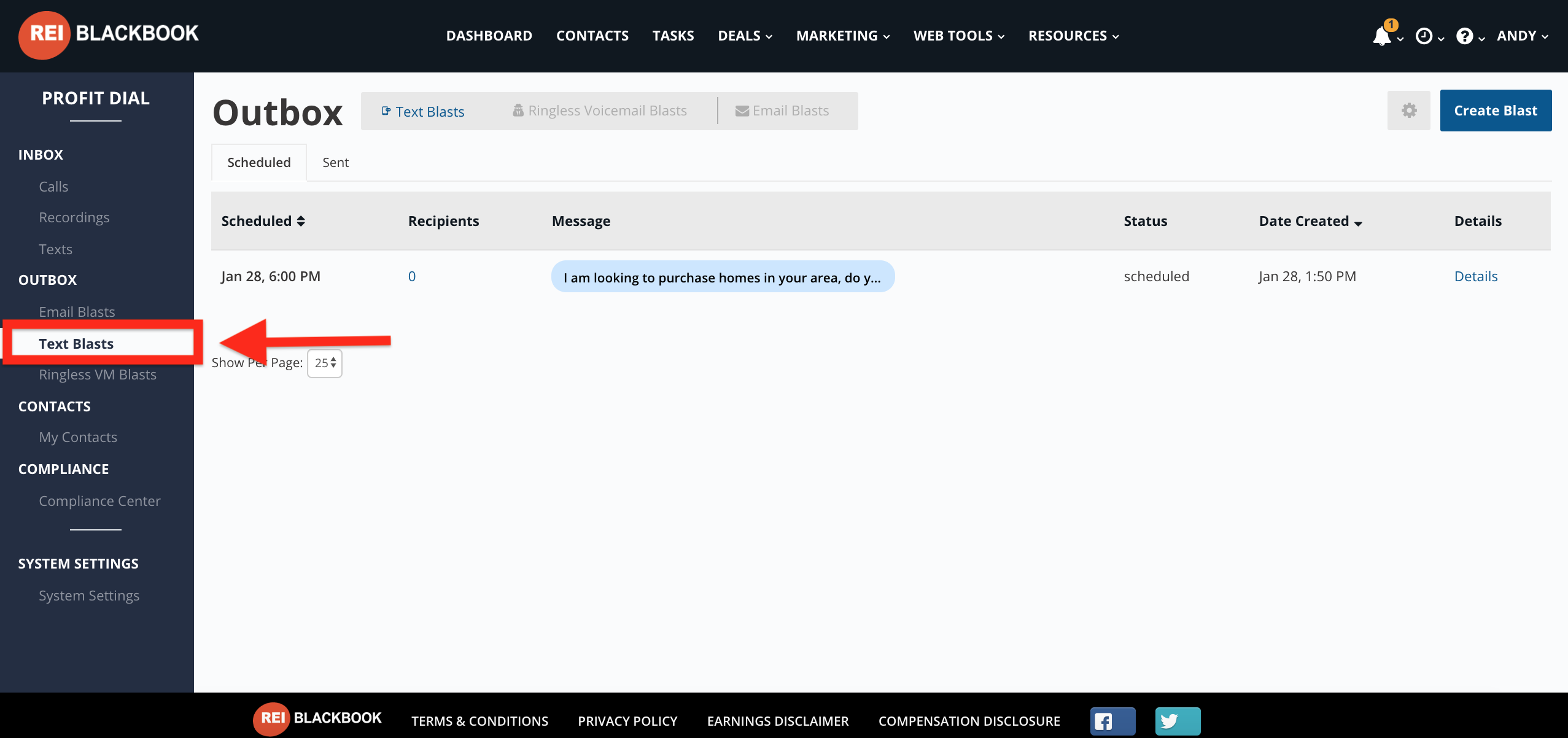Open Text Blasts in the sidebar
Screen dimensions: 1568x738
pyautogui.click(x=76, y=344)
